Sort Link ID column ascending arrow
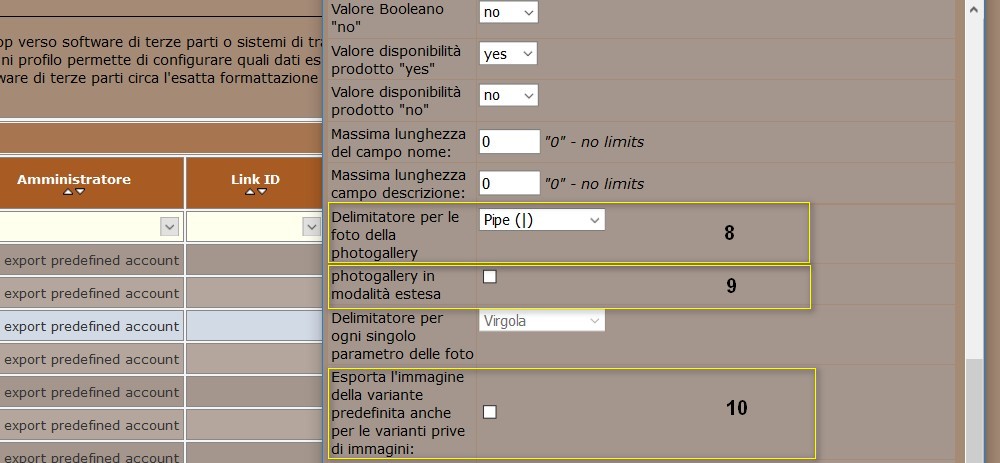Image resolution: width=1000 pixels, height=463 pixels. click(x=250, y=192)
